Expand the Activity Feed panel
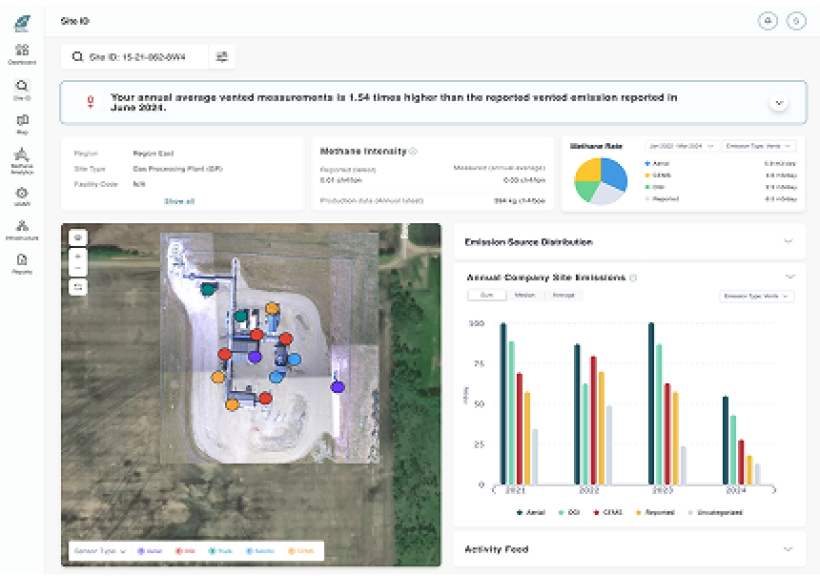Image resolution: width=820 pixels, height=576 pixels. click(788, 549)
